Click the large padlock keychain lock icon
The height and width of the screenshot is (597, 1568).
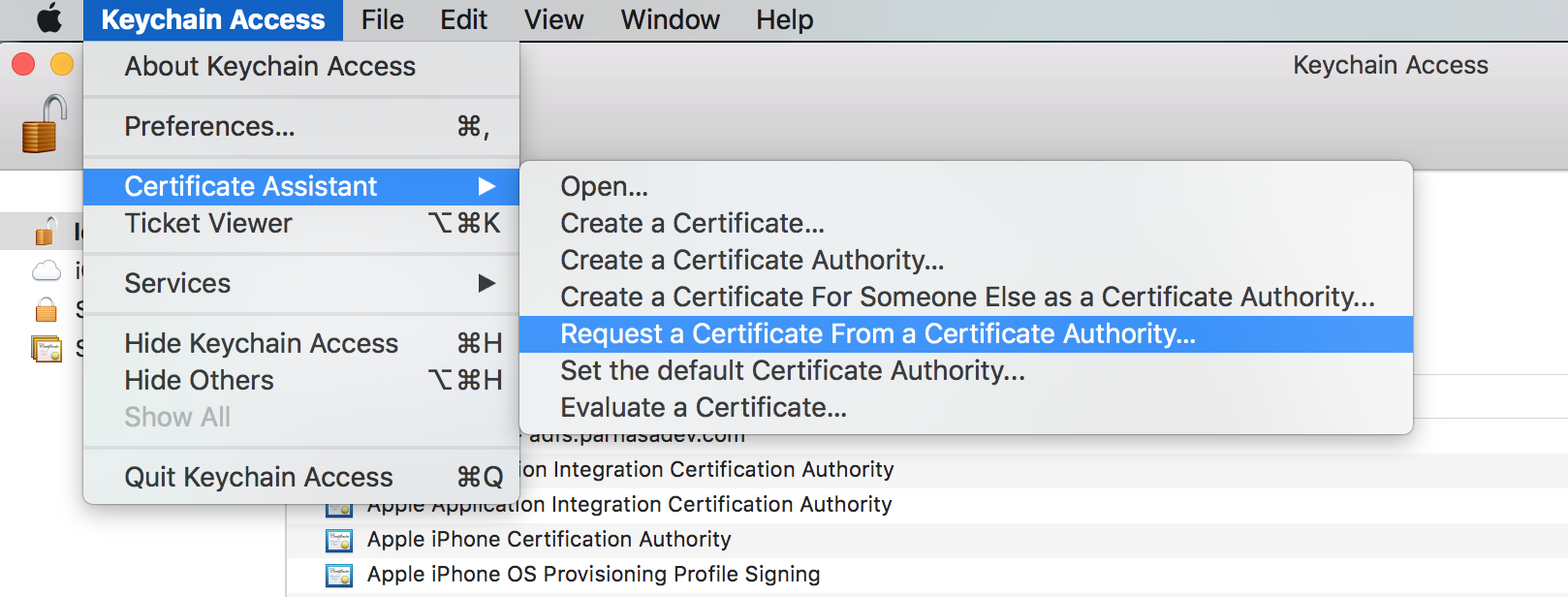pyautogui.click(x=45, y=125)
